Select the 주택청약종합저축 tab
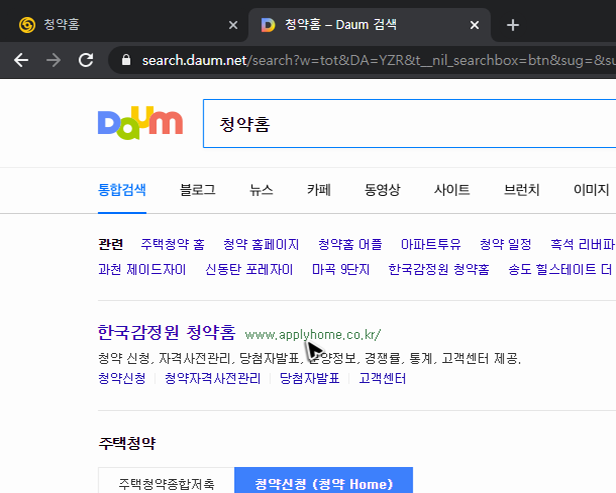 (x=166, y=480)
